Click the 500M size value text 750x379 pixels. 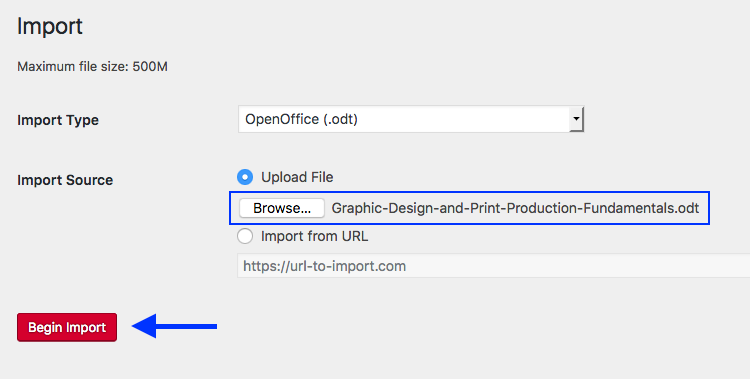click(x=150, y=66)
